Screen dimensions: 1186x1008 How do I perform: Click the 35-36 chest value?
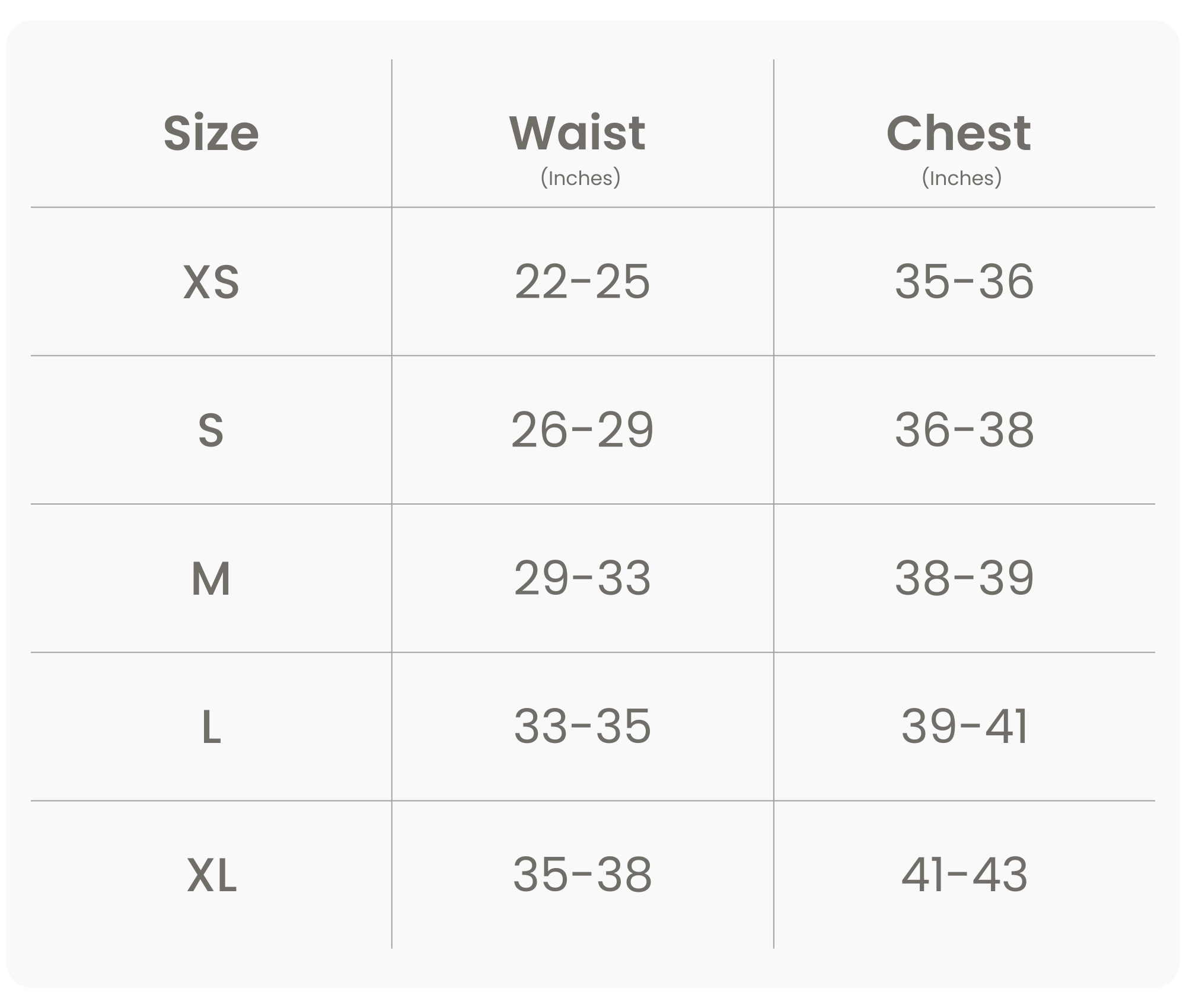(x=964, y=282)
